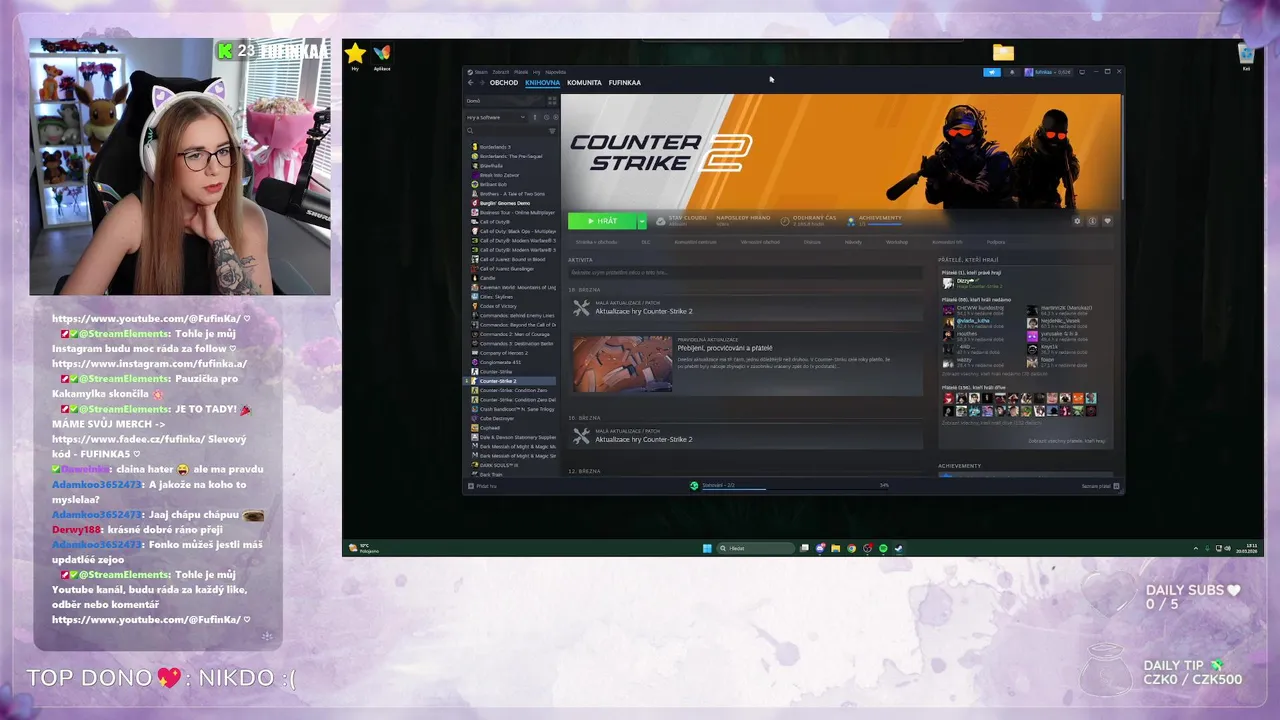Click the taskbar search box
Image resolution: width=1280 pixels, height=720 pixels.
tap(756, 548)
